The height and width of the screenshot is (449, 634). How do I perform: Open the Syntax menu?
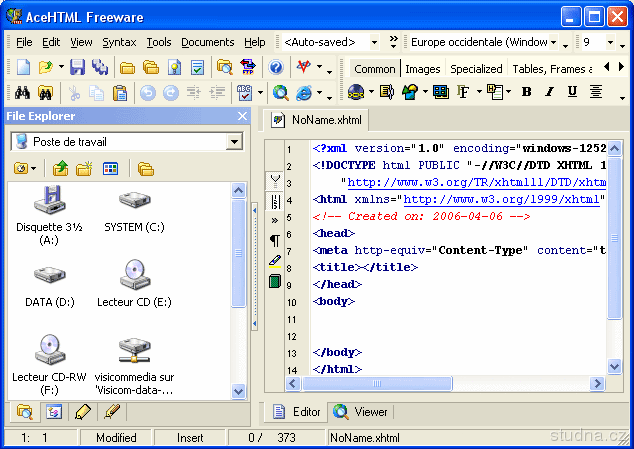[119, 42]
